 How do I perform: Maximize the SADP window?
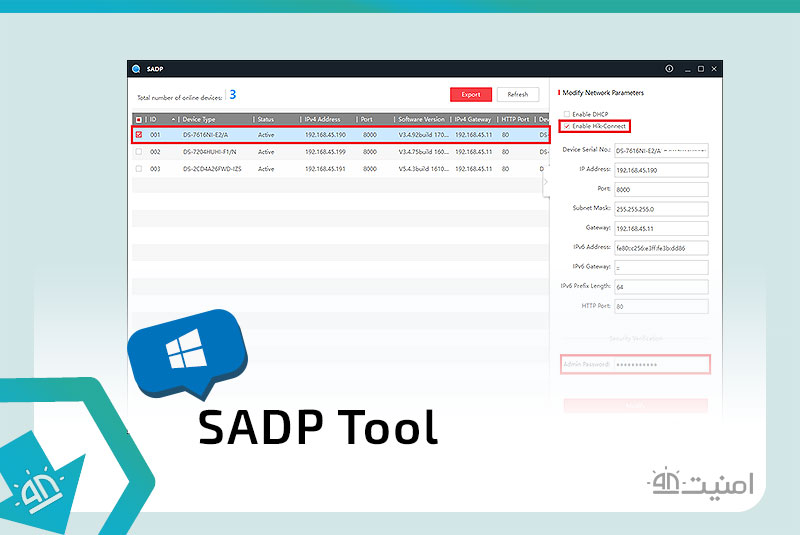(x=701, y=69)
